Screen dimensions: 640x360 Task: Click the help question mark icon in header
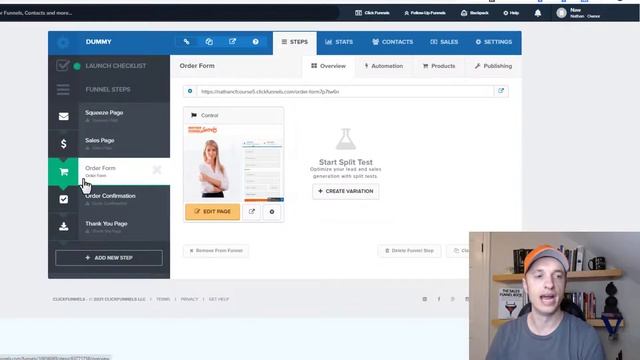255,42
